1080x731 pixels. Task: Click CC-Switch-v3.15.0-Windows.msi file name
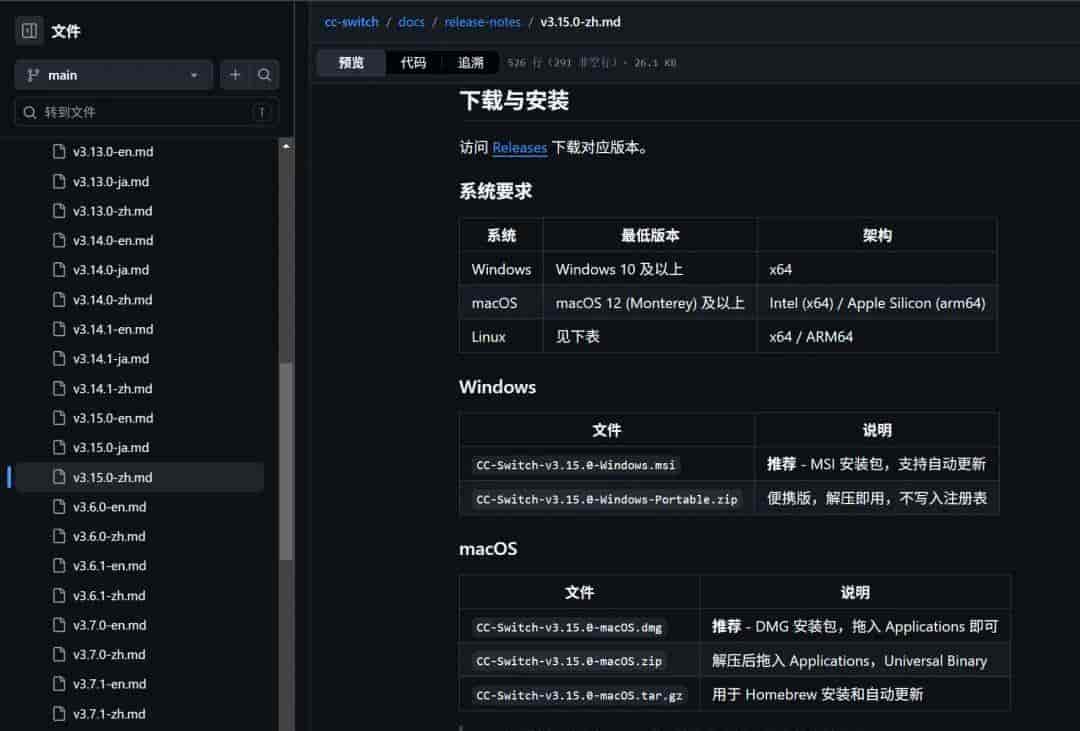coord(576,465)
